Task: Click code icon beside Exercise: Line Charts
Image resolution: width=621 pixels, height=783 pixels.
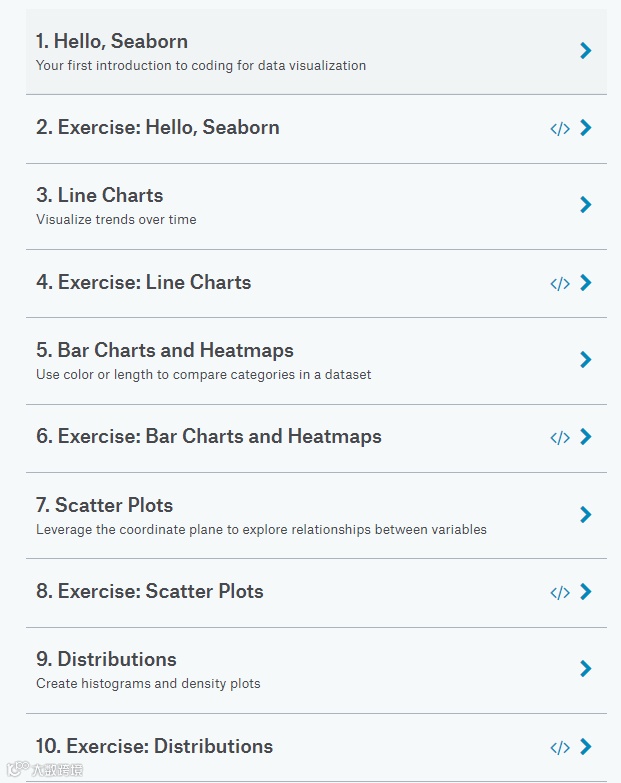Action: (560, 283)
